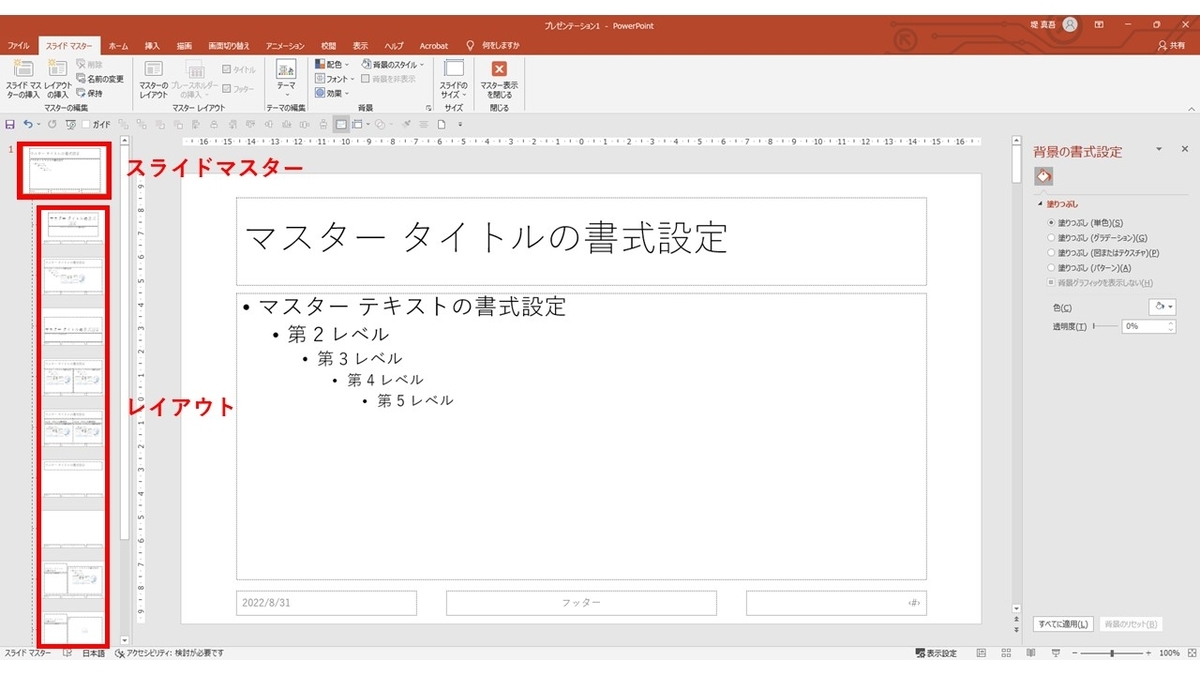Click the Ribbon Display Options icon in title bar
1200x675 pixels.
click(x=1099, y=24)
